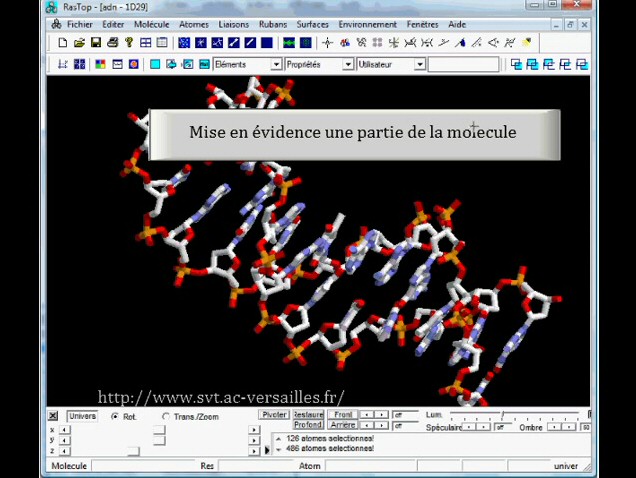Click the color palette icon
Image resolution: width=636 pixels, height=478 pixels.
pyautogui.click(x=99, y=64)
